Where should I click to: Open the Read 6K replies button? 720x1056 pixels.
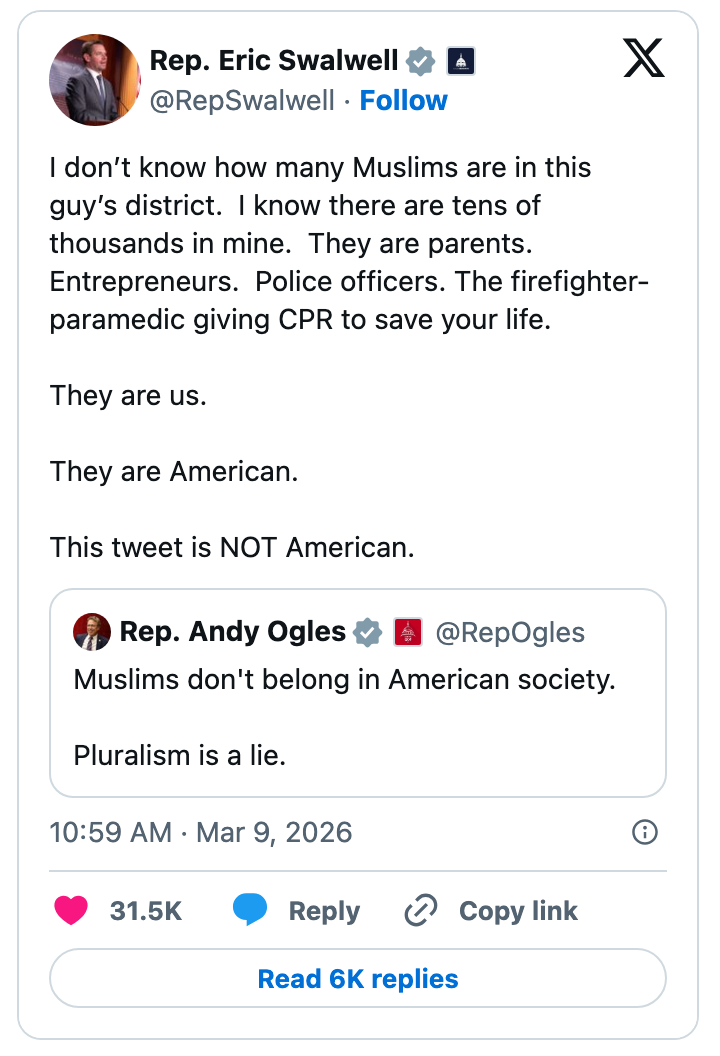click(358, 978)
